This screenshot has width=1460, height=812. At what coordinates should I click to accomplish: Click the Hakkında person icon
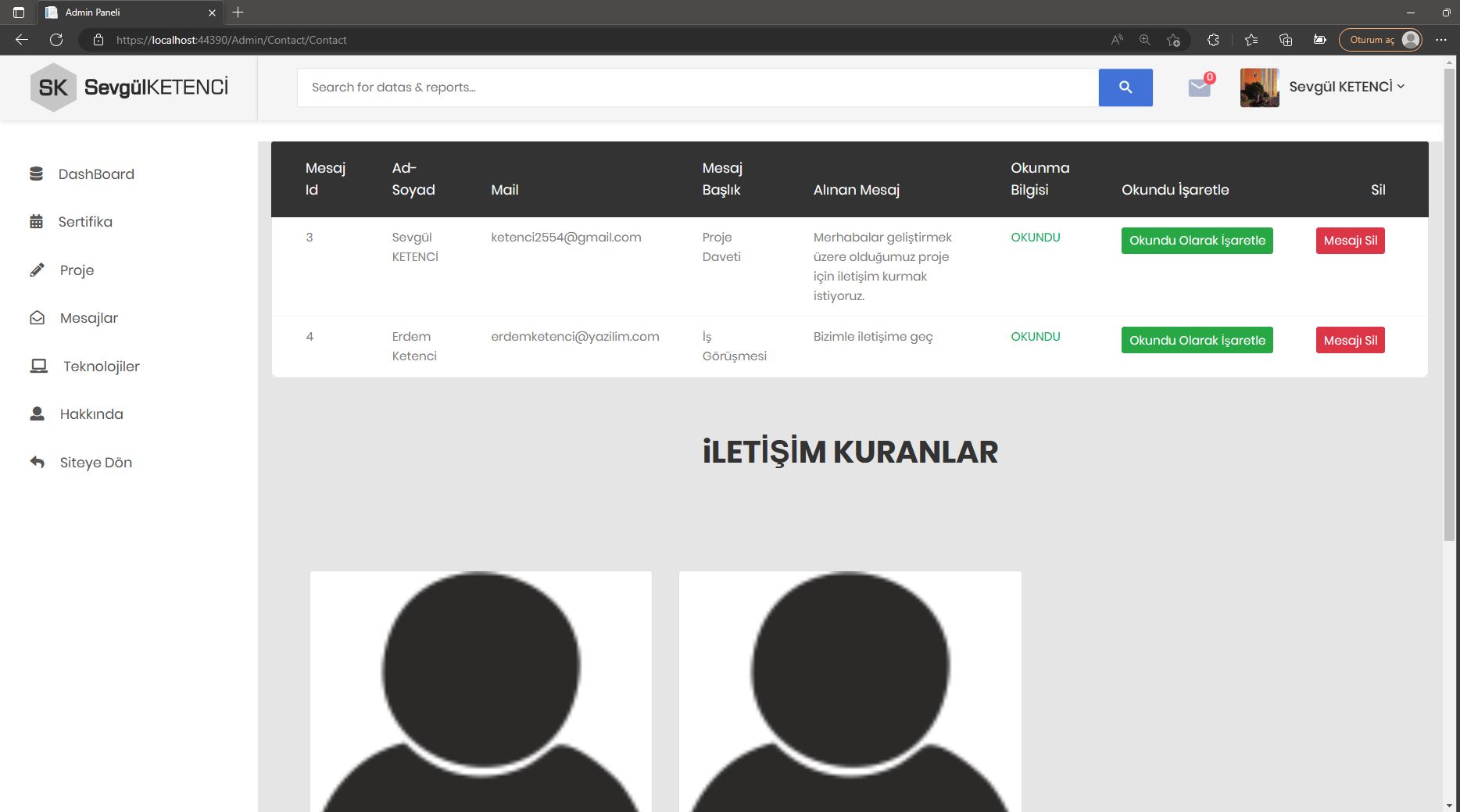point(37,414)
